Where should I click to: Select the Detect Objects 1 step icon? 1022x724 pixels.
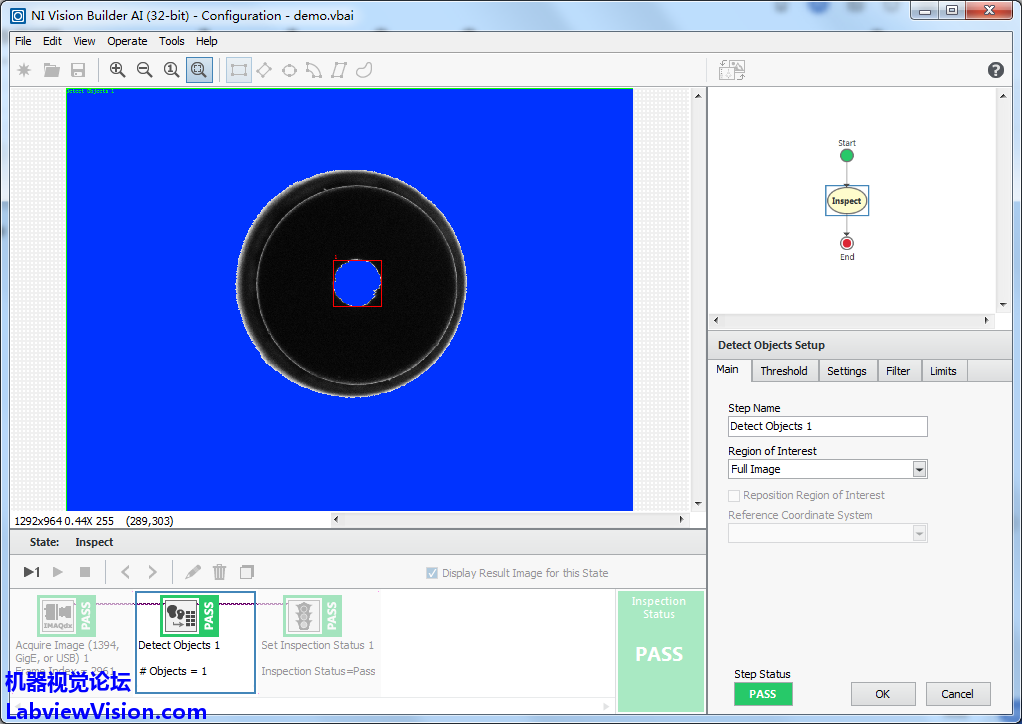190,615
